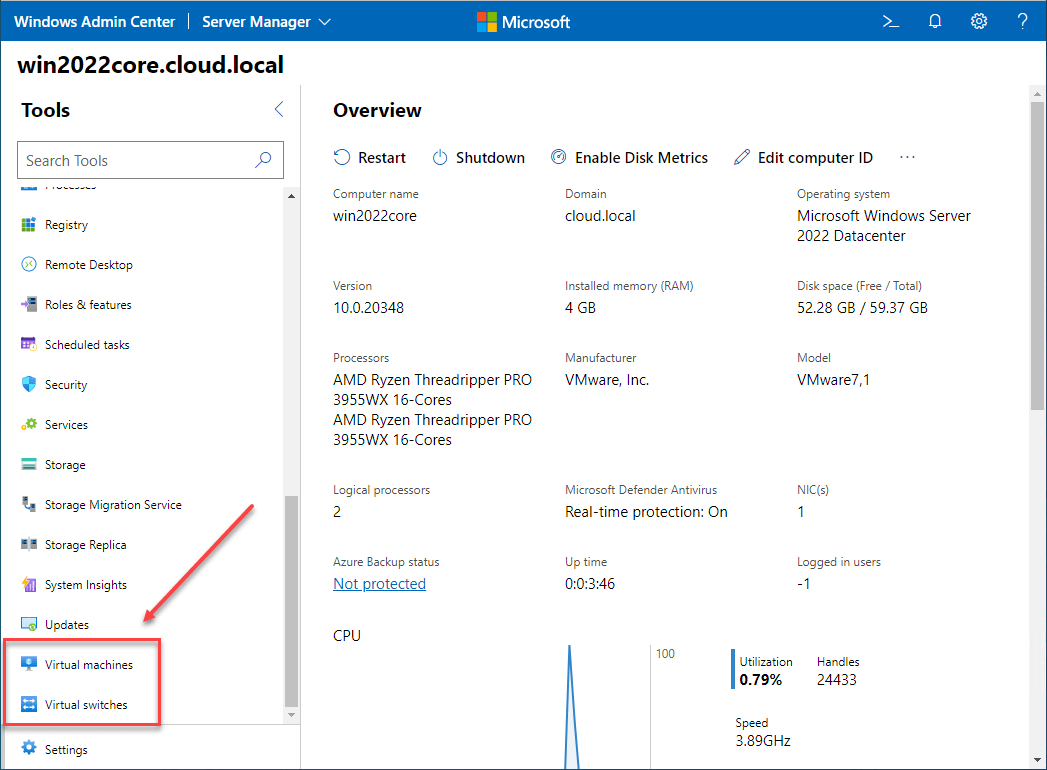Click the Storage tool icon

[29, 464]
